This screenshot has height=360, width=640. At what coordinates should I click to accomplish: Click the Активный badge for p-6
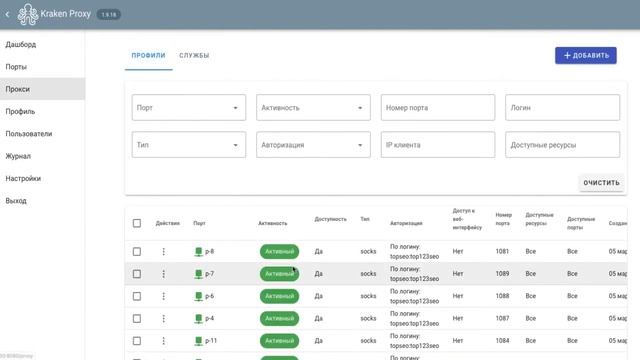[279, 296]
